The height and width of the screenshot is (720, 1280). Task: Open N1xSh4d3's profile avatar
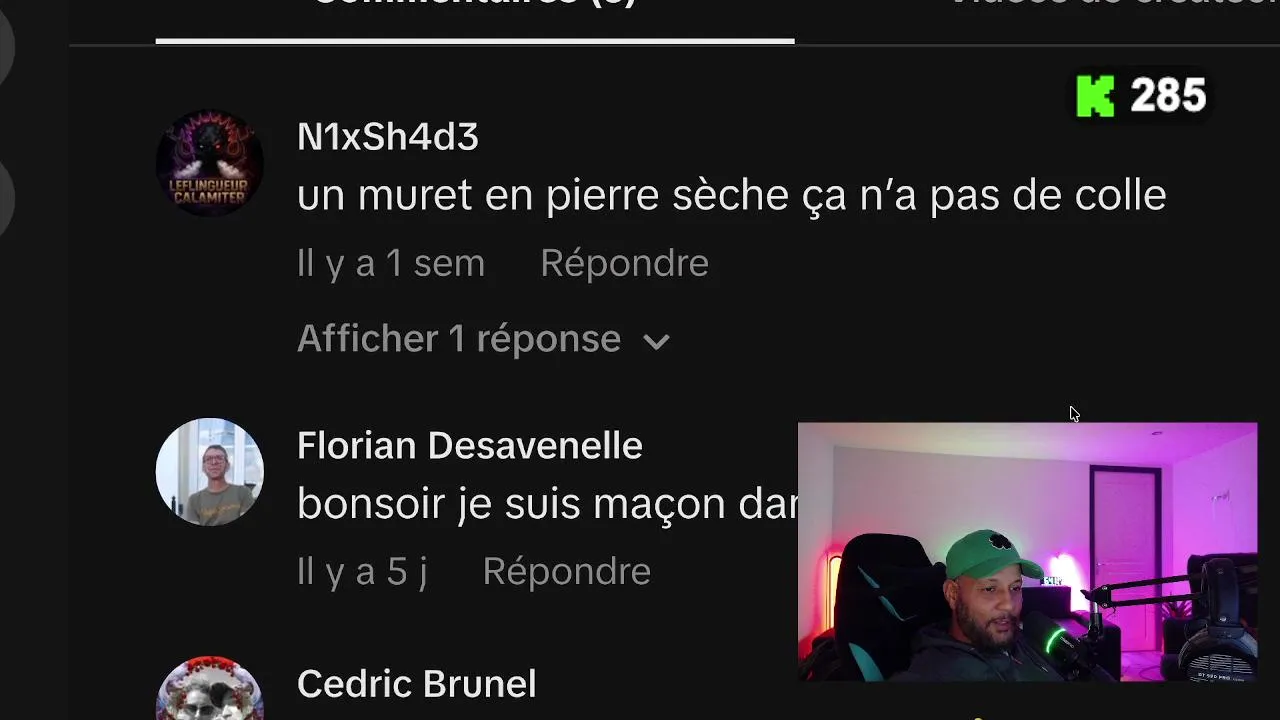click(x=210, y=163)
